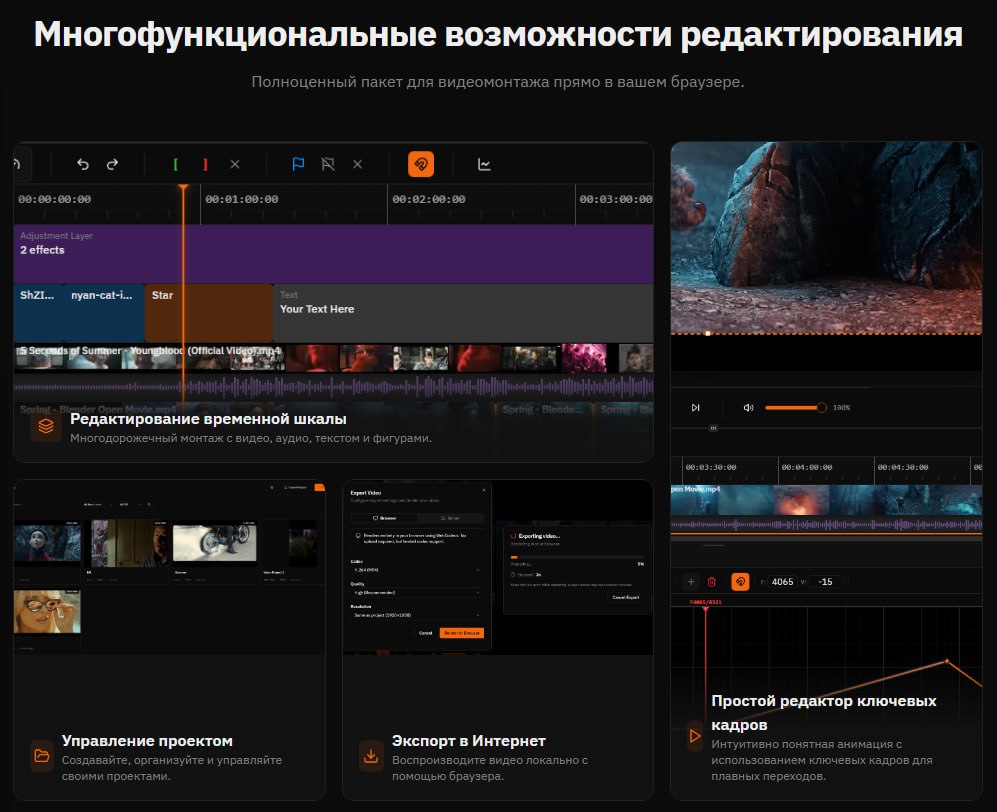Open the Codec dropdown in Export Video
997x812 pixels.
click(416, 569)
